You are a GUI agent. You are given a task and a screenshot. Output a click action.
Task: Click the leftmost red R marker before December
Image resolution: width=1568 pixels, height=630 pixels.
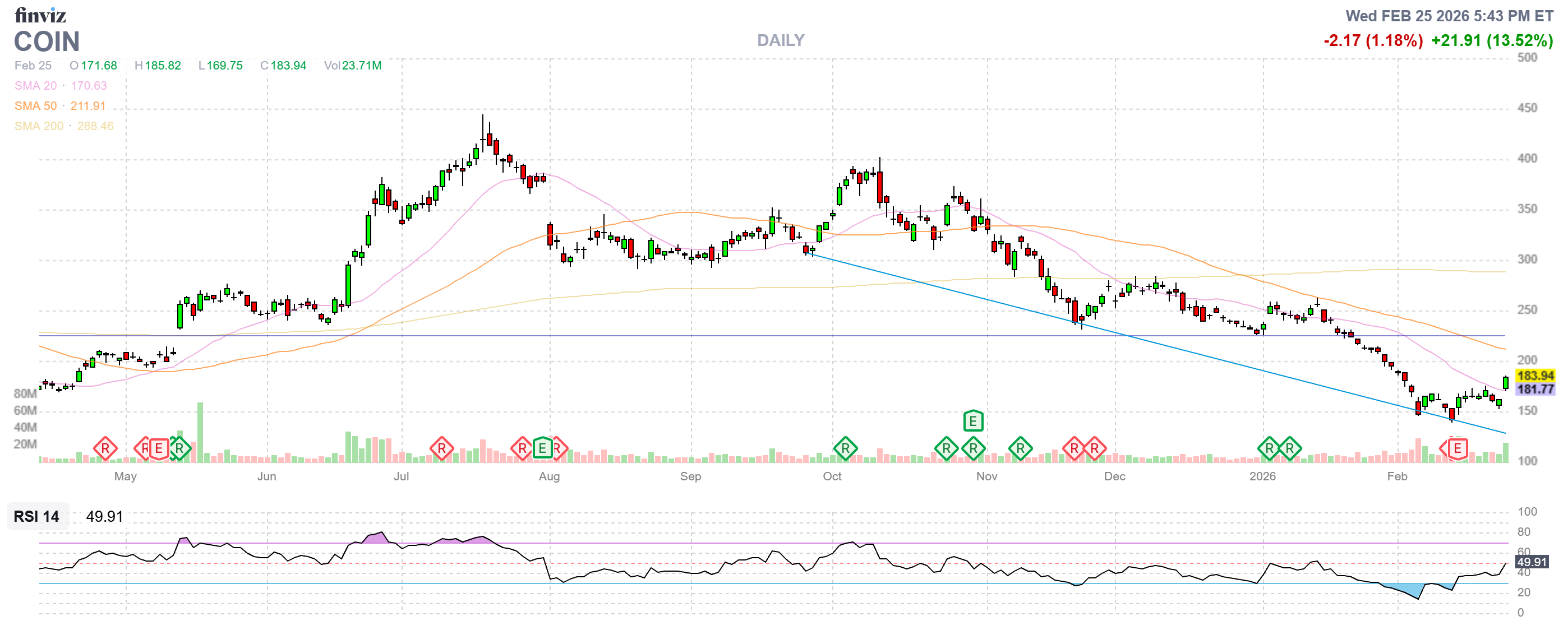(1074, 450)
